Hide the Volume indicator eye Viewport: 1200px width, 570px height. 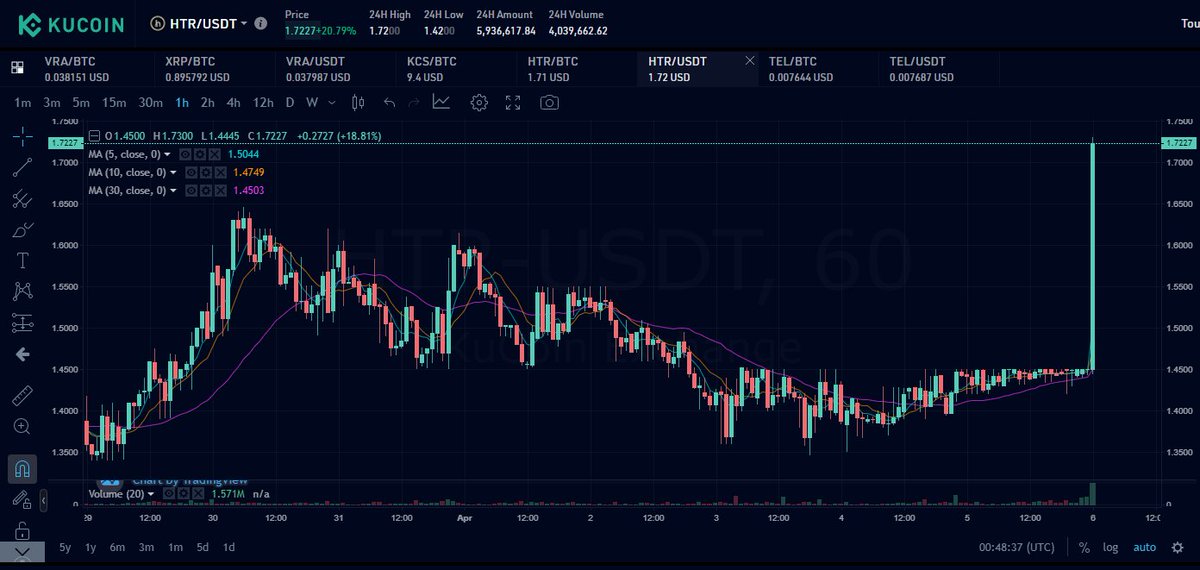[x=168, y=493]
